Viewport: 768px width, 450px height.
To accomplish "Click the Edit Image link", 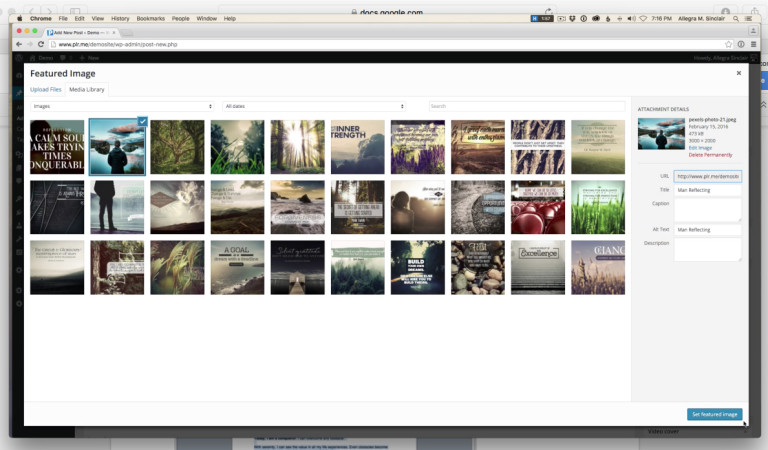I will [x=700, y=148].
